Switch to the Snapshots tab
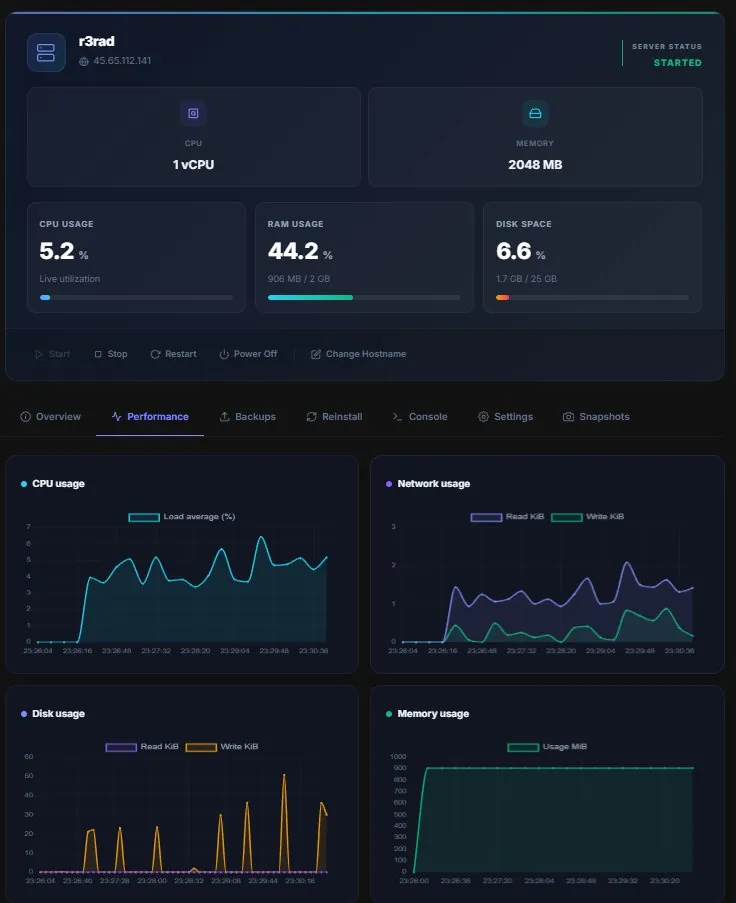 (596, 416)
